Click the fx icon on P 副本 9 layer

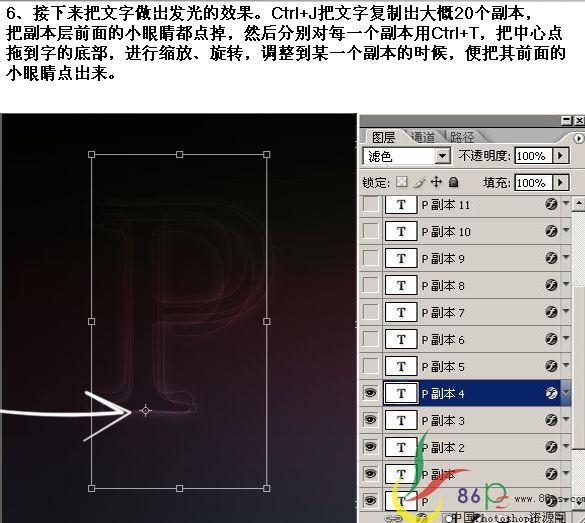551,258
